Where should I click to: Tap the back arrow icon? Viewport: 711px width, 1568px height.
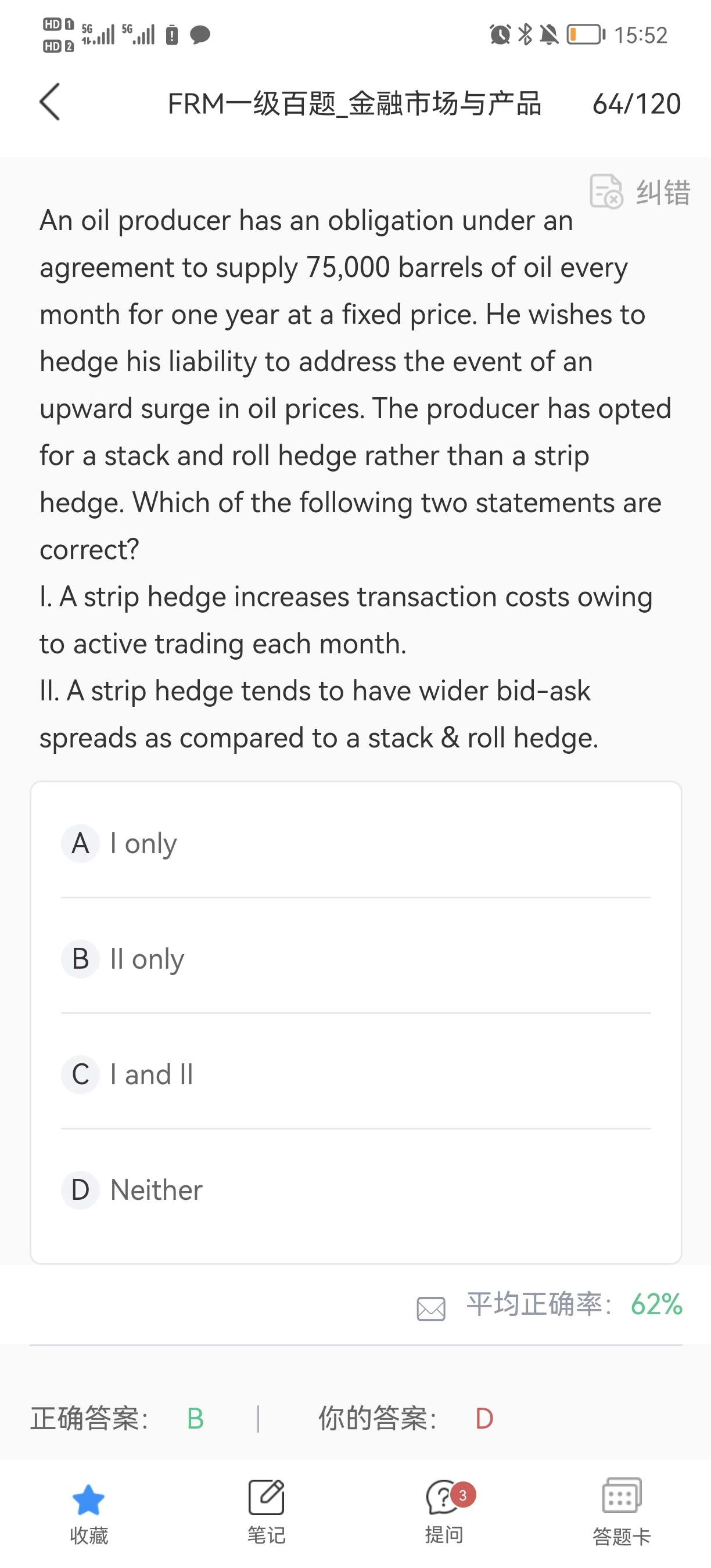click(x=50, y=102)
